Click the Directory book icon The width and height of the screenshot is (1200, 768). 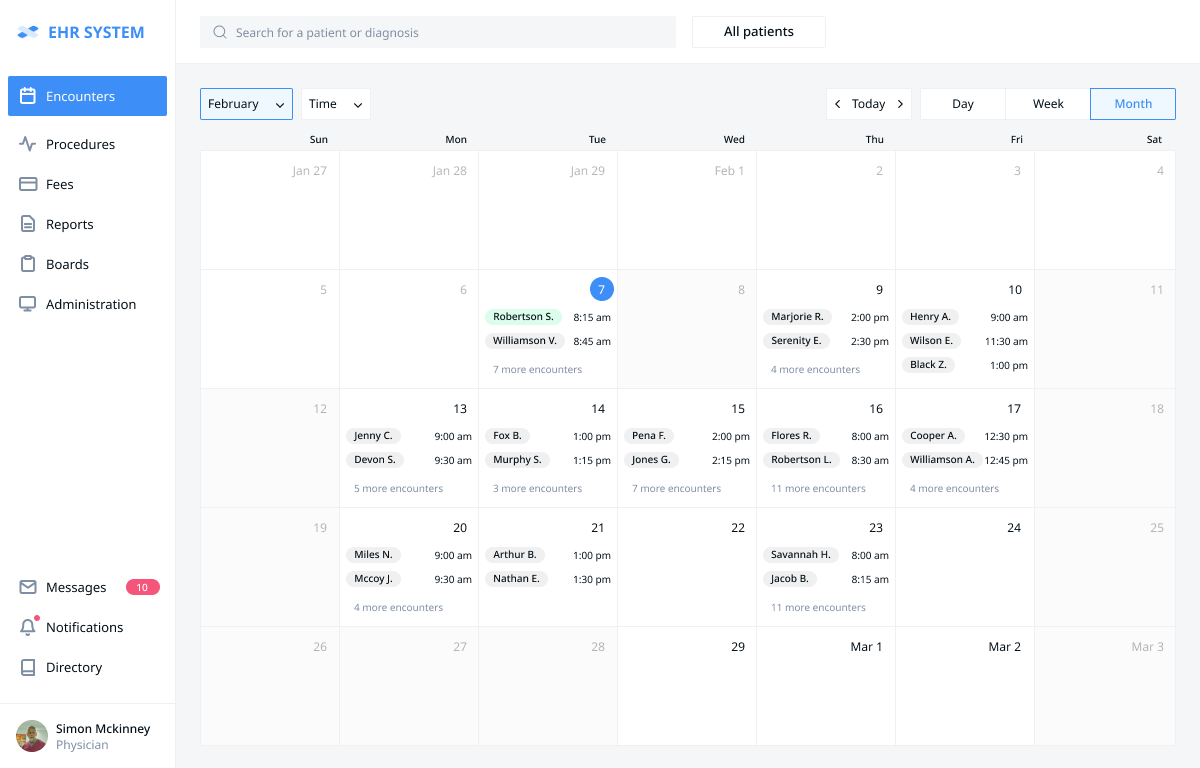click(28, 667)
